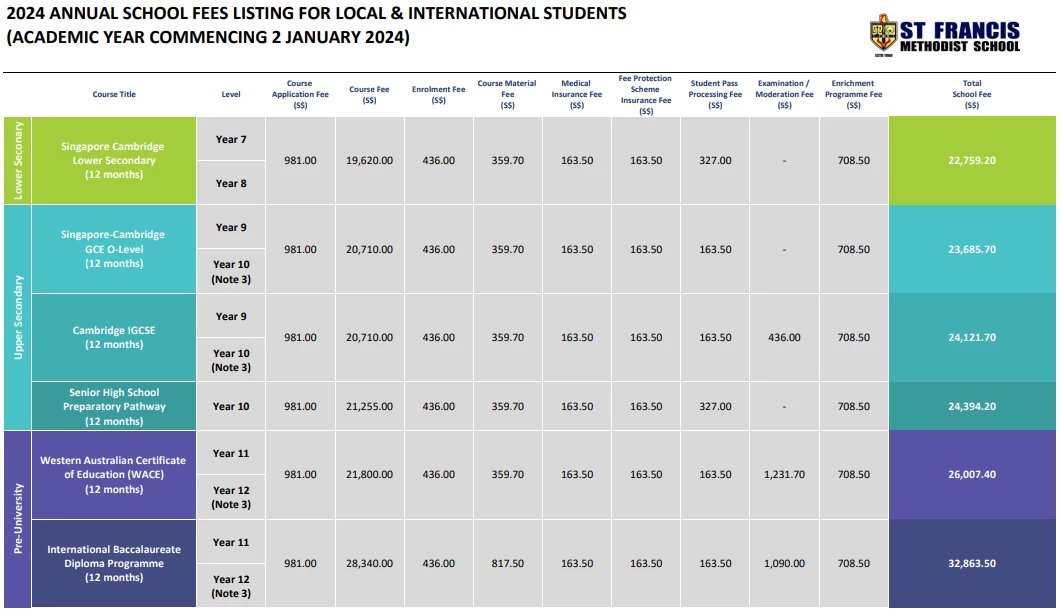Select the 22,759.20 total fee cell
1061x613 pixels.
(972, 160)
